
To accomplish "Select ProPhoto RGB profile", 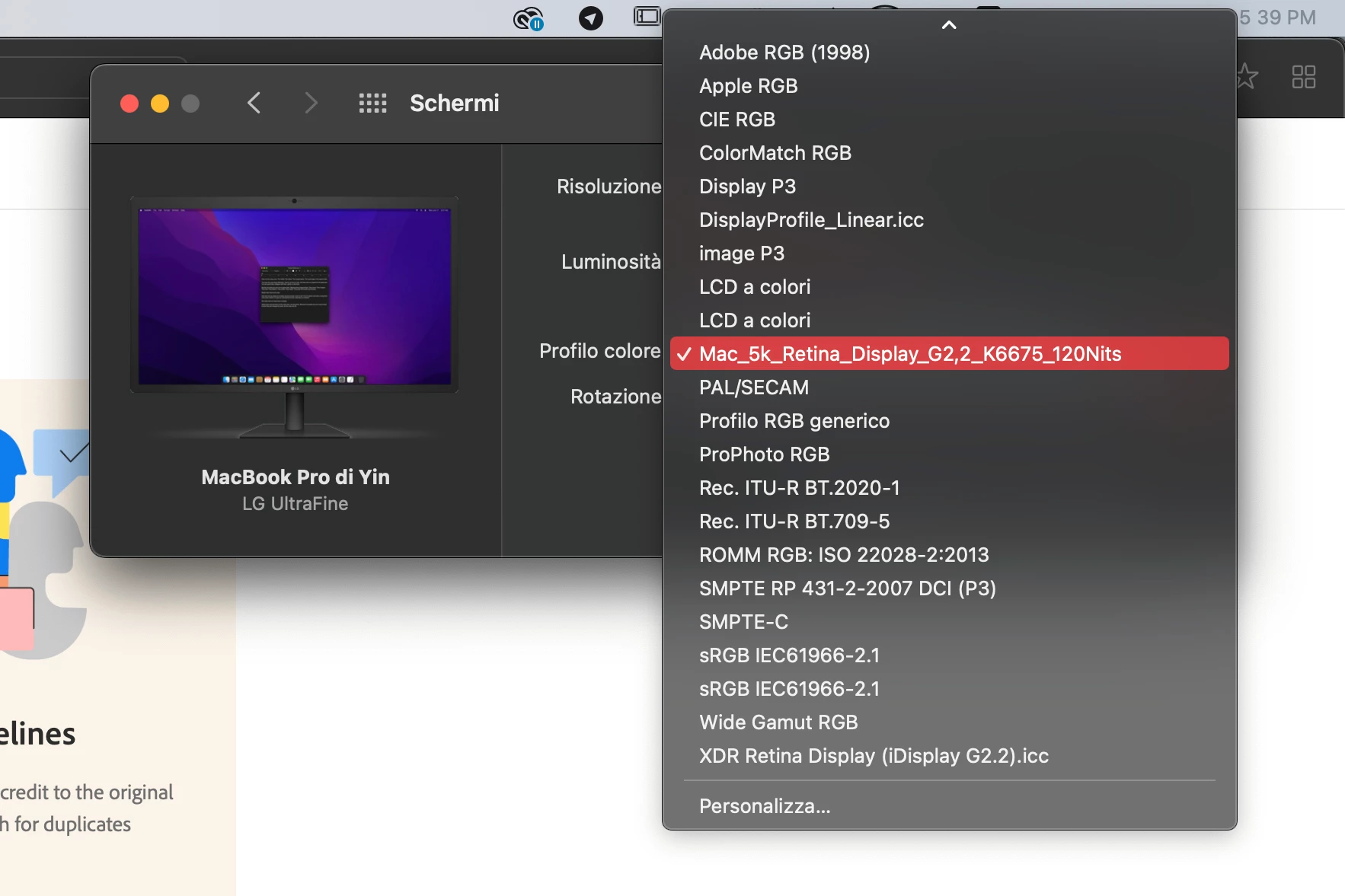I will tap(949, 454).
